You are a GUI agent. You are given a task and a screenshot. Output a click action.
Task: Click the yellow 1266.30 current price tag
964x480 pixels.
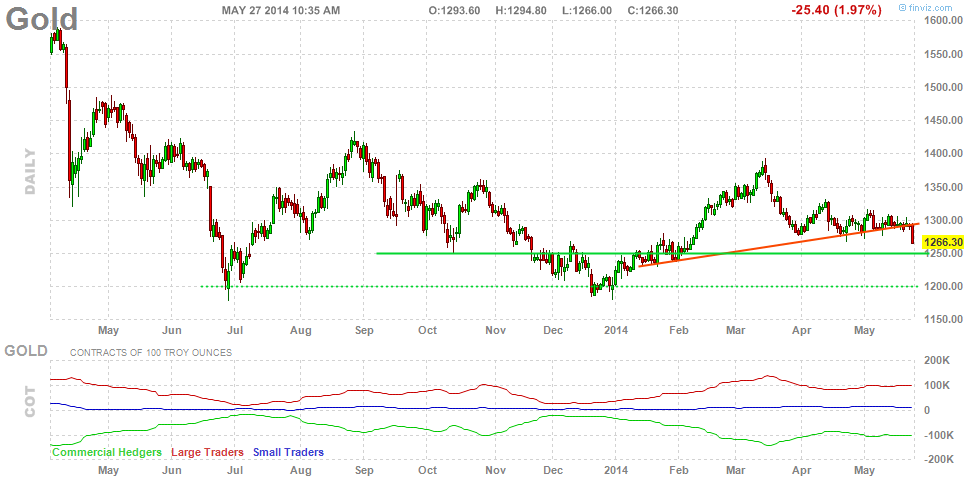coord(943,242)
